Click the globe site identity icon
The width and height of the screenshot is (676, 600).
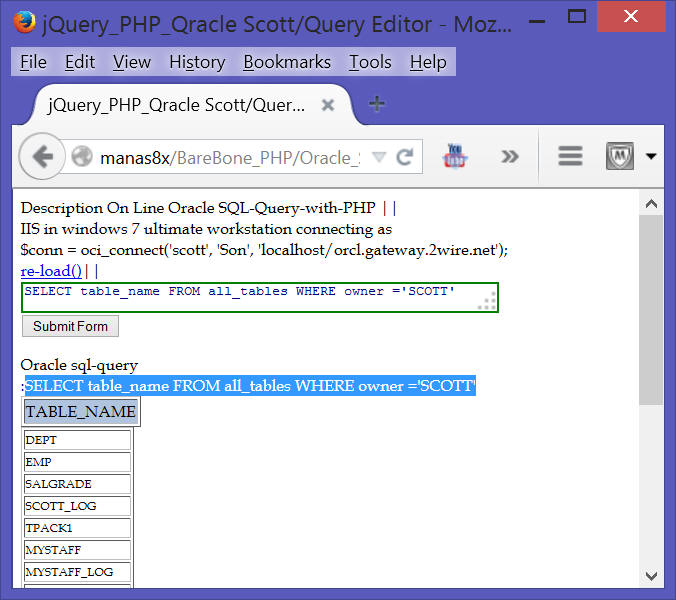[x=82, y=156]
